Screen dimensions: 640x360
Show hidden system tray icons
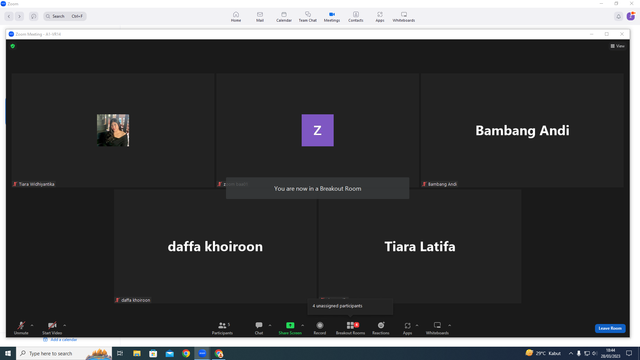[x=571, y=353]
